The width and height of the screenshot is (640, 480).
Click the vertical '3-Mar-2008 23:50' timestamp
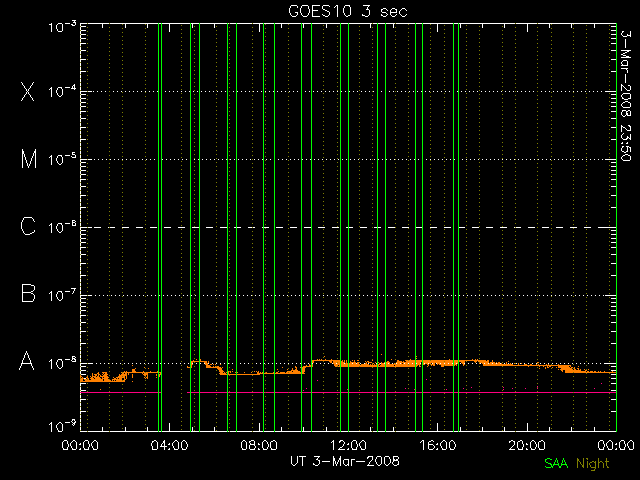tap(626, 96)
